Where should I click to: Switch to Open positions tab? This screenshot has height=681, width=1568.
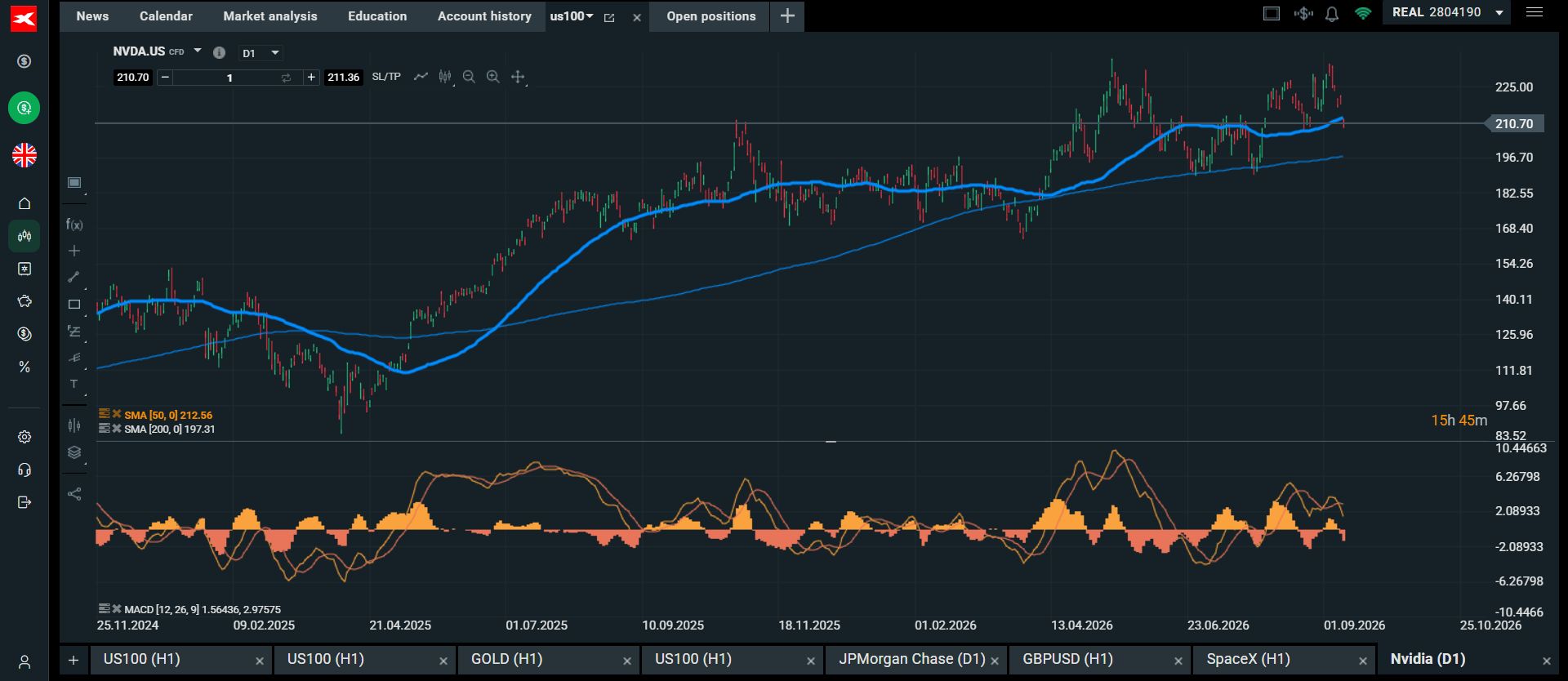click(711, 16)
